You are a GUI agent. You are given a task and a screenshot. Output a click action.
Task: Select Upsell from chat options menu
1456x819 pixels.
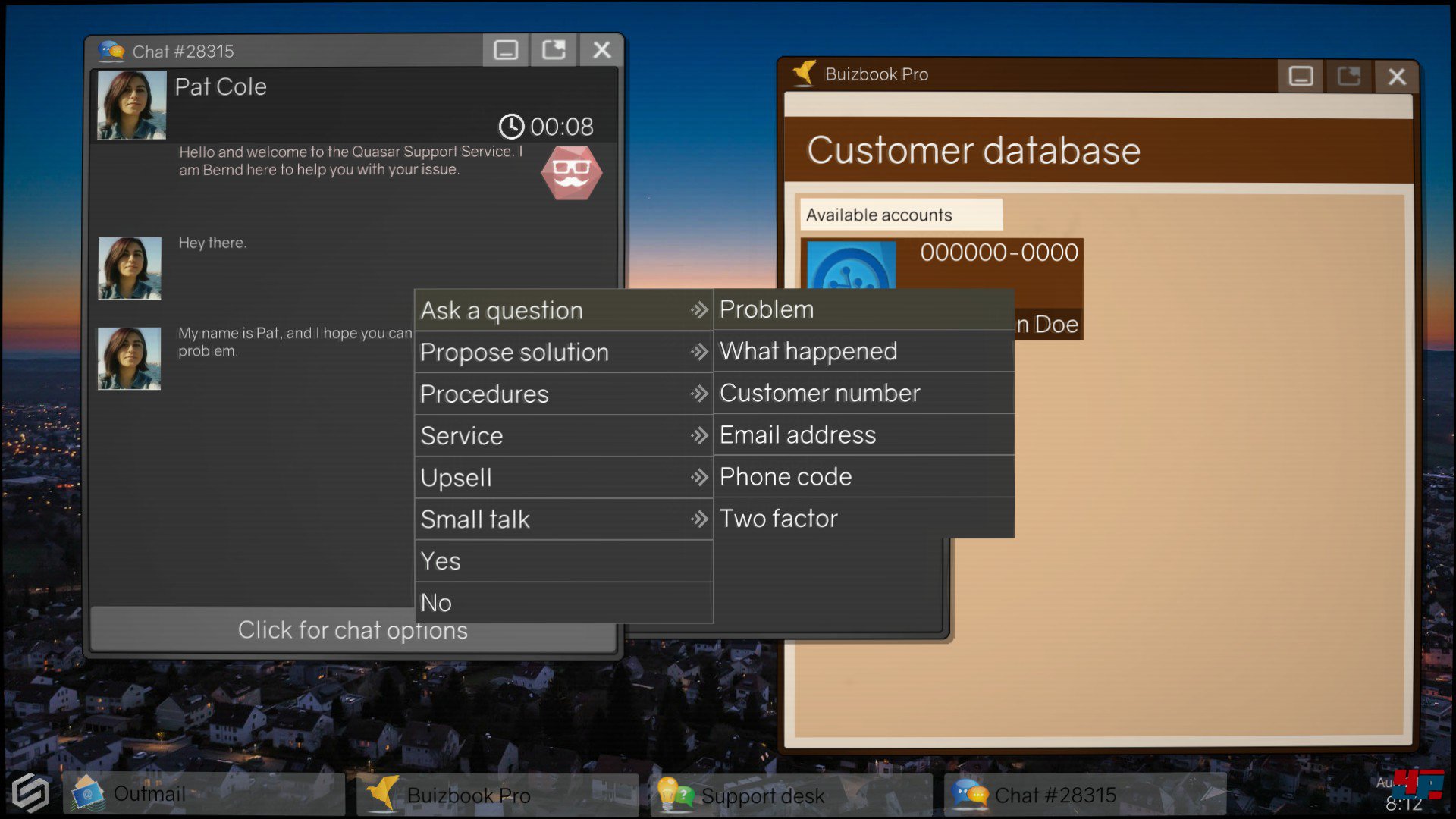point(564,476)
